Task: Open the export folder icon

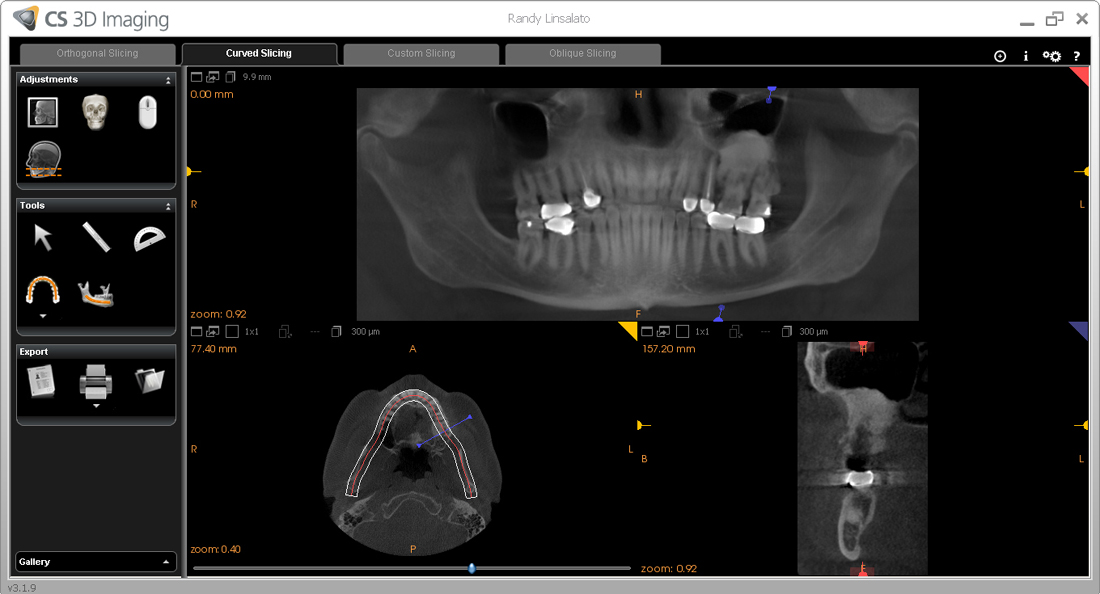Action: pos(149,380)
